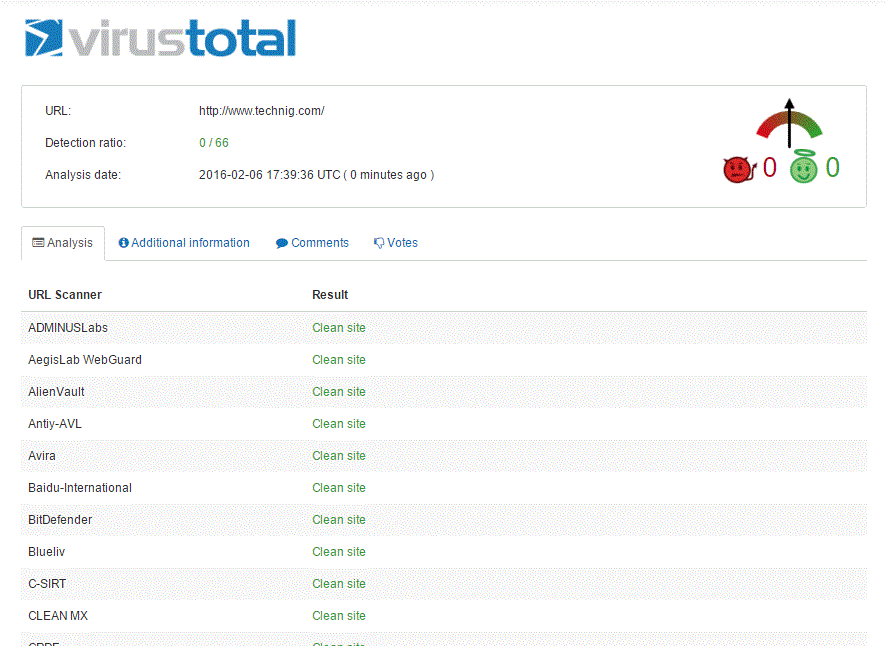This screenshot has height=646, width=887.
Task: Click the Analysis date label
Action: point(83,175)
